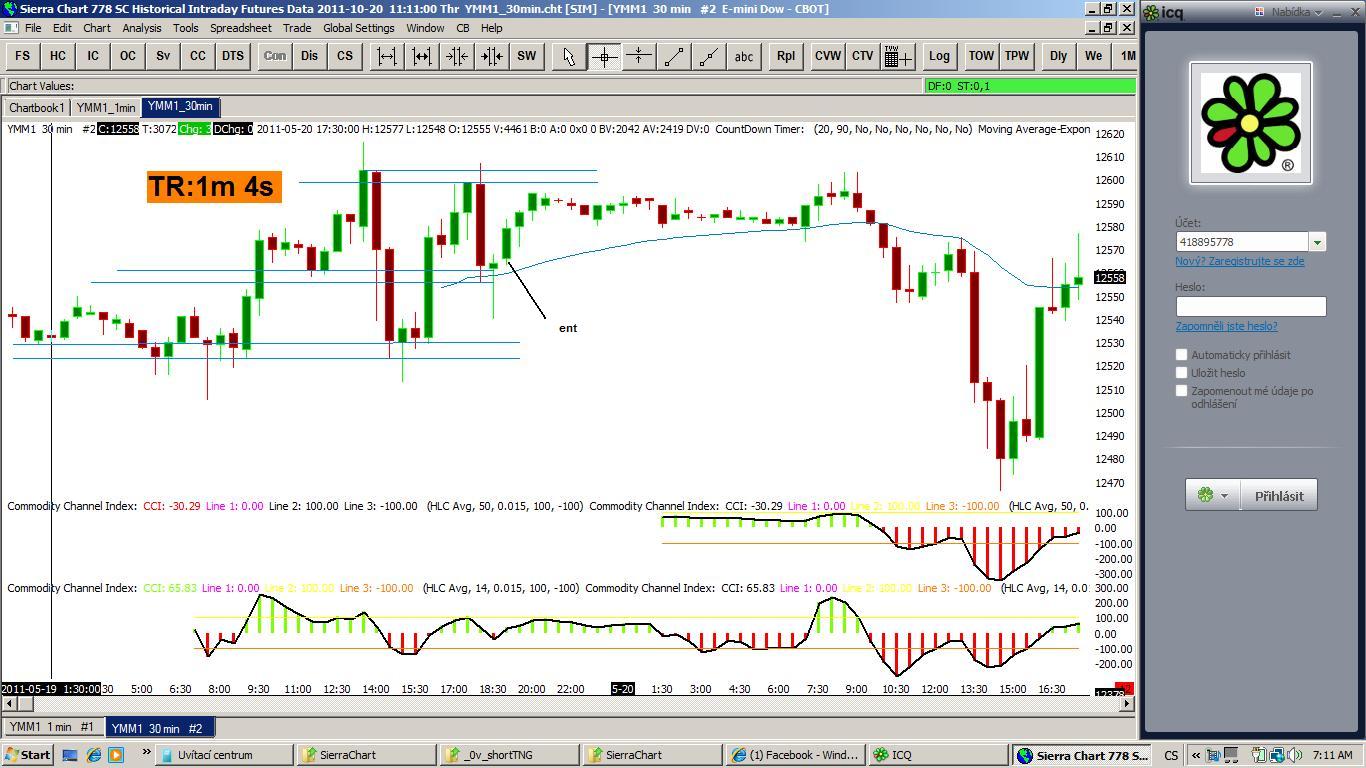Viewport: 1366px width, 768px height.
Task: Click the DTS toolbar button
Action: pyautogui.click(x=232, y=56)
